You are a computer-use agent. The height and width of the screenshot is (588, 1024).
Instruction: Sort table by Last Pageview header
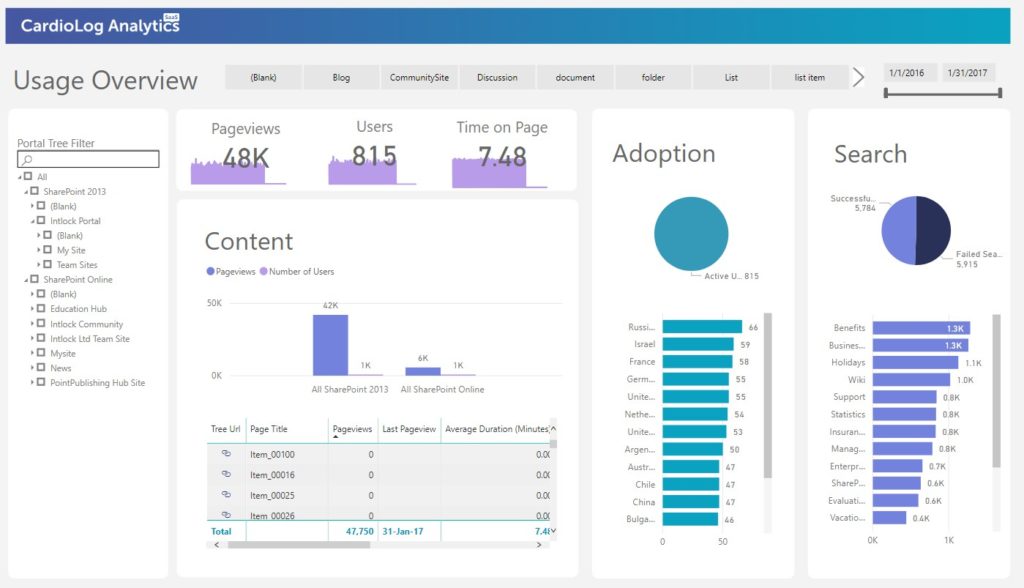(x=409, y=429)
